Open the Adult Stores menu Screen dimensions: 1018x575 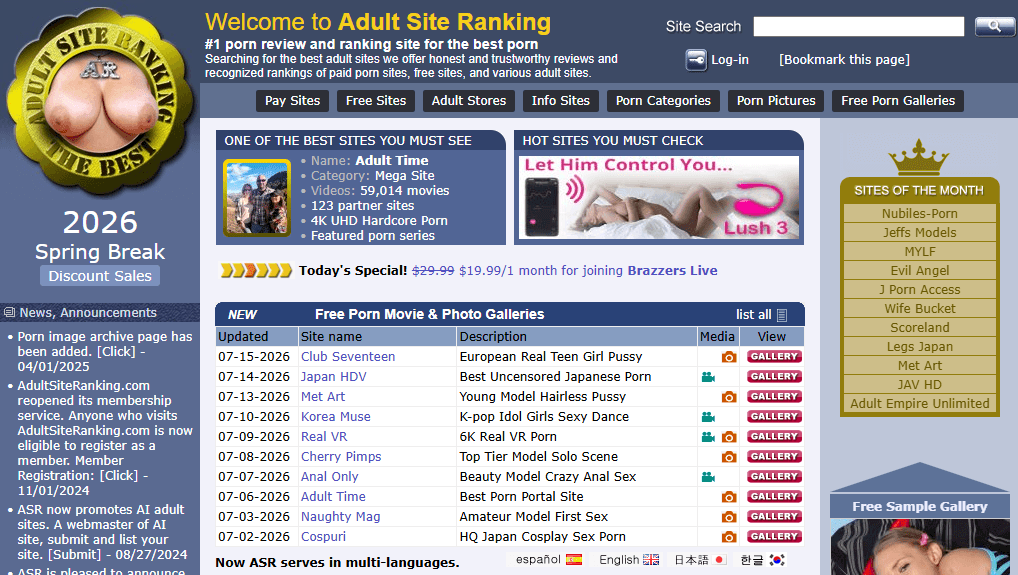click(x=469, y=101)
